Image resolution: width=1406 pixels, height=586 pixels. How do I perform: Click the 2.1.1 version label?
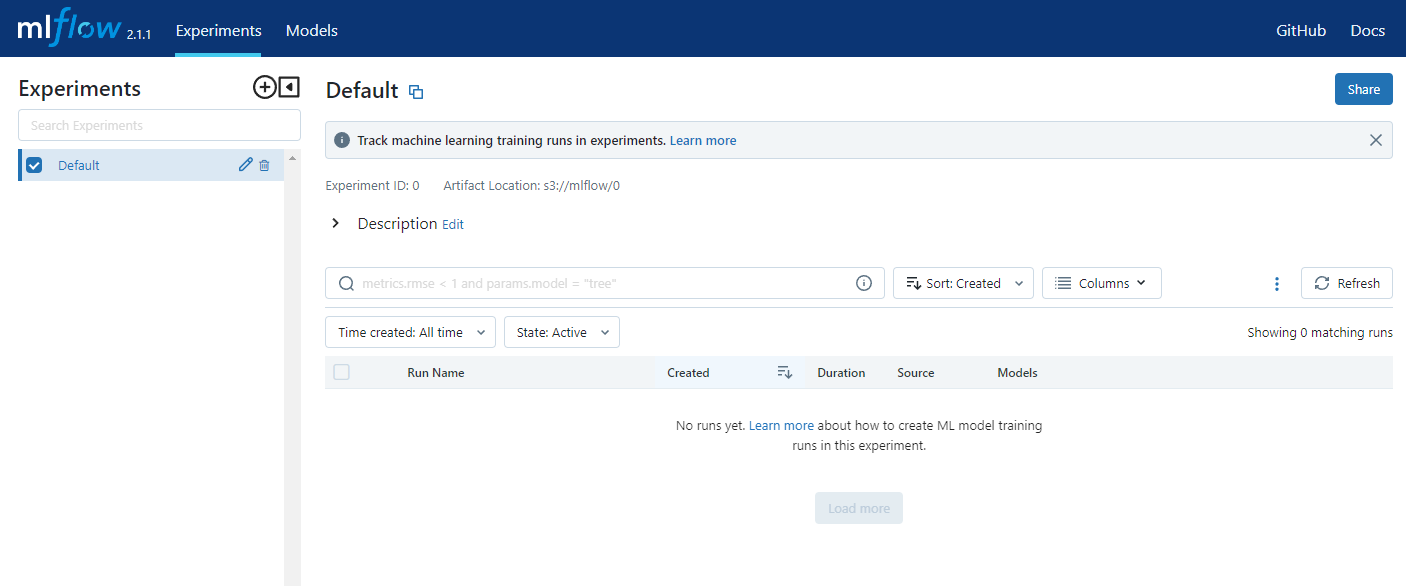point(139,35)
